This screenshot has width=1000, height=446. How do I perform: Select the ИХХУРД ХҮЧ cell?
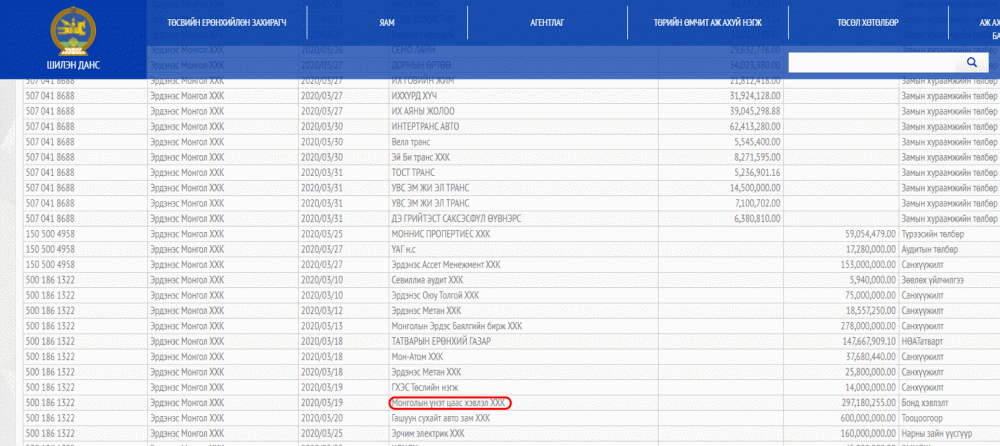coord(523,96)
